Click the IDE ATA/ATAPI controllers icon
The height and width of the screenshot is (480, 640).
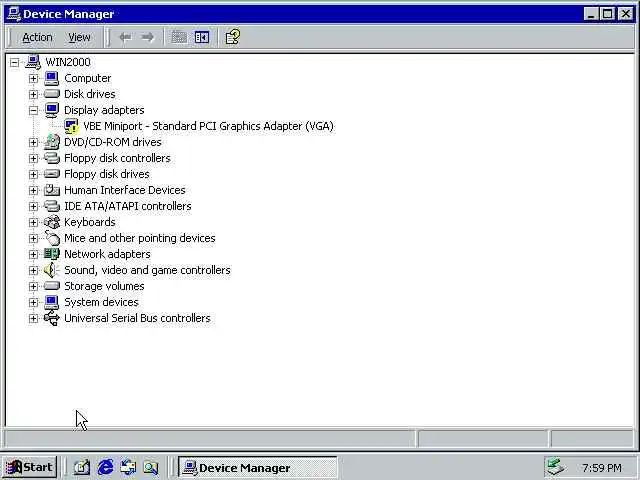[x=52, y=206]
